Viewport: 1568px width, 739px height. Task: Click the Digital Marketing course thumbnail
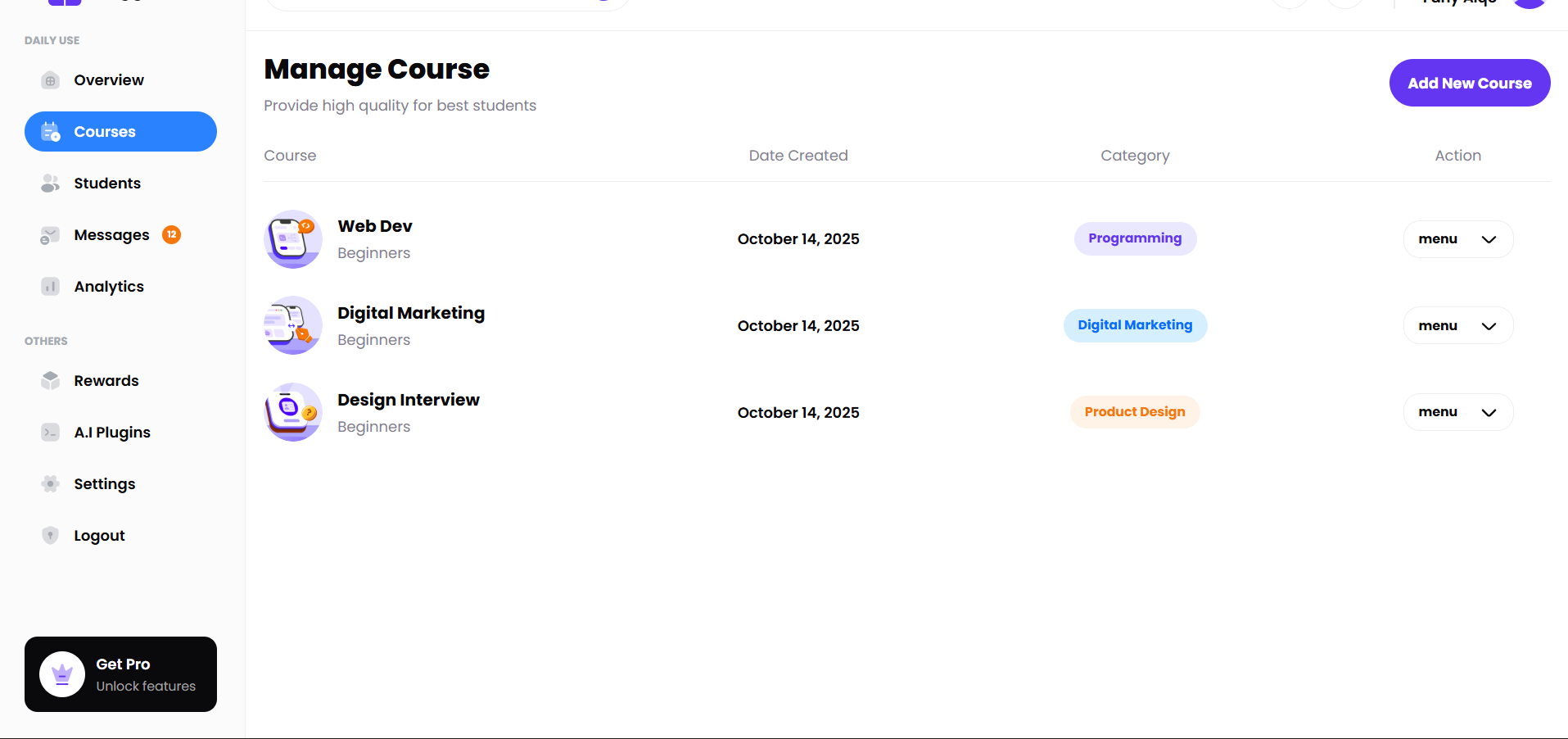293,325
